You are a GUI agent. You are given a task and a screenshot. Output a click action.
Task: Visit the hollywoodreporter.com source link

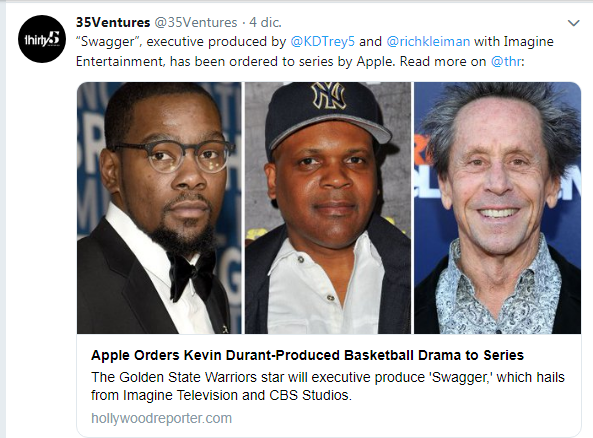[x=161, y=418]
